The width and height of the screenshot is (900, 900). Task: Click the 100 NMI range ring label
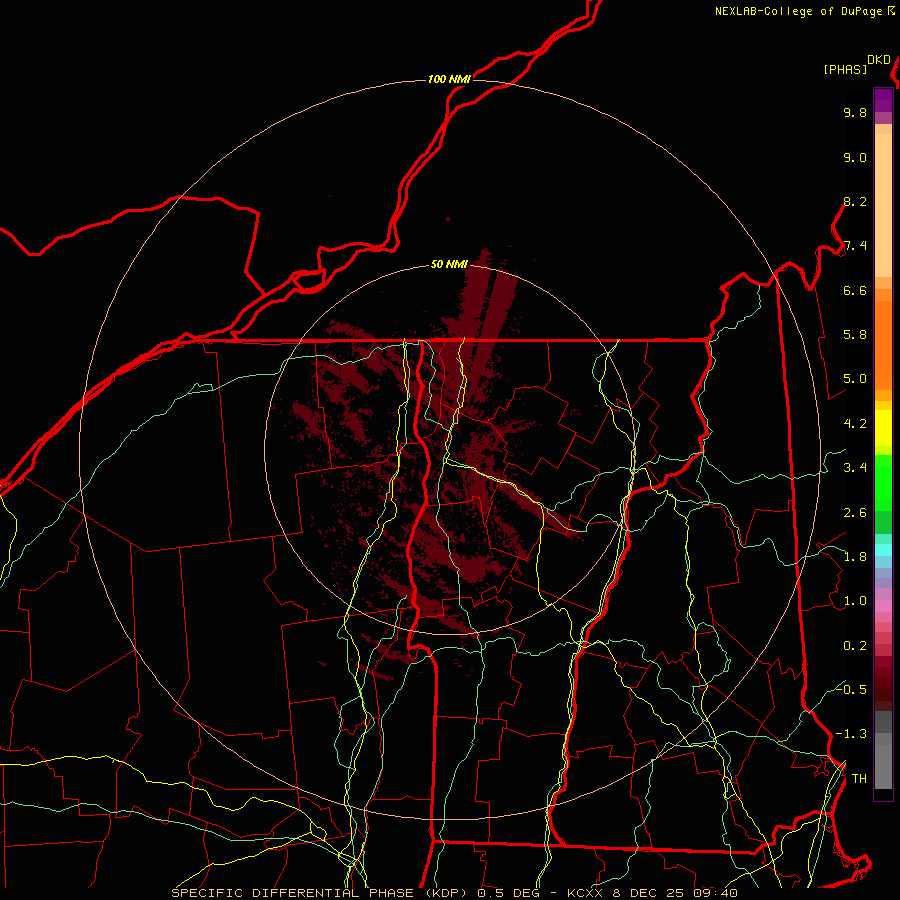point(449,79)
